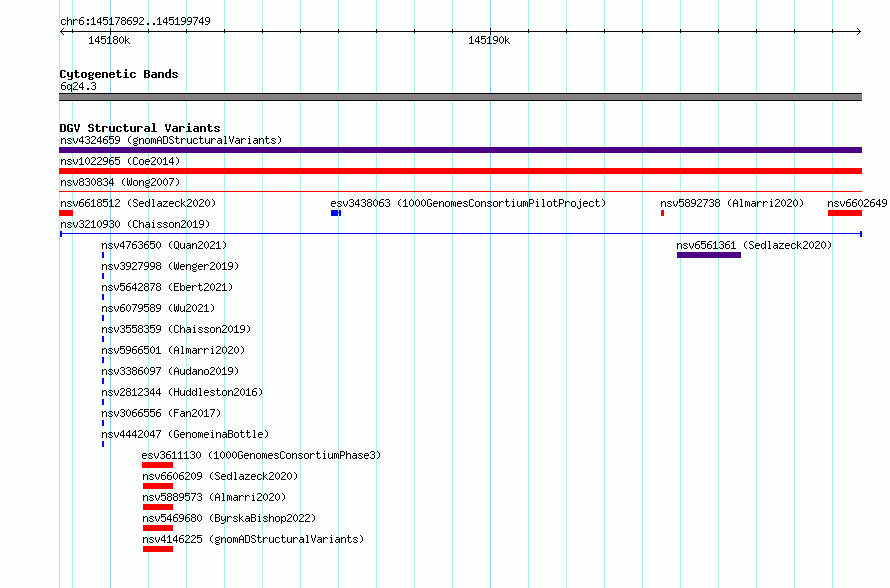The image size is (890, 588).
Task: Click nsv5469680 (ByrskaBishop2022) label
Action: [x=229, y=518]
